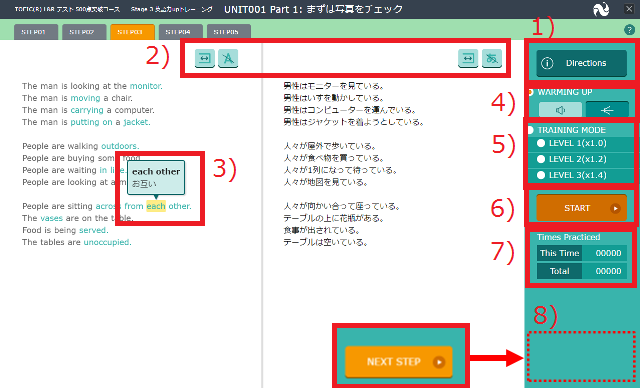640x388 pixels.
Task: Select the TRAINING MODE radio button
Action: click(531, 130)
